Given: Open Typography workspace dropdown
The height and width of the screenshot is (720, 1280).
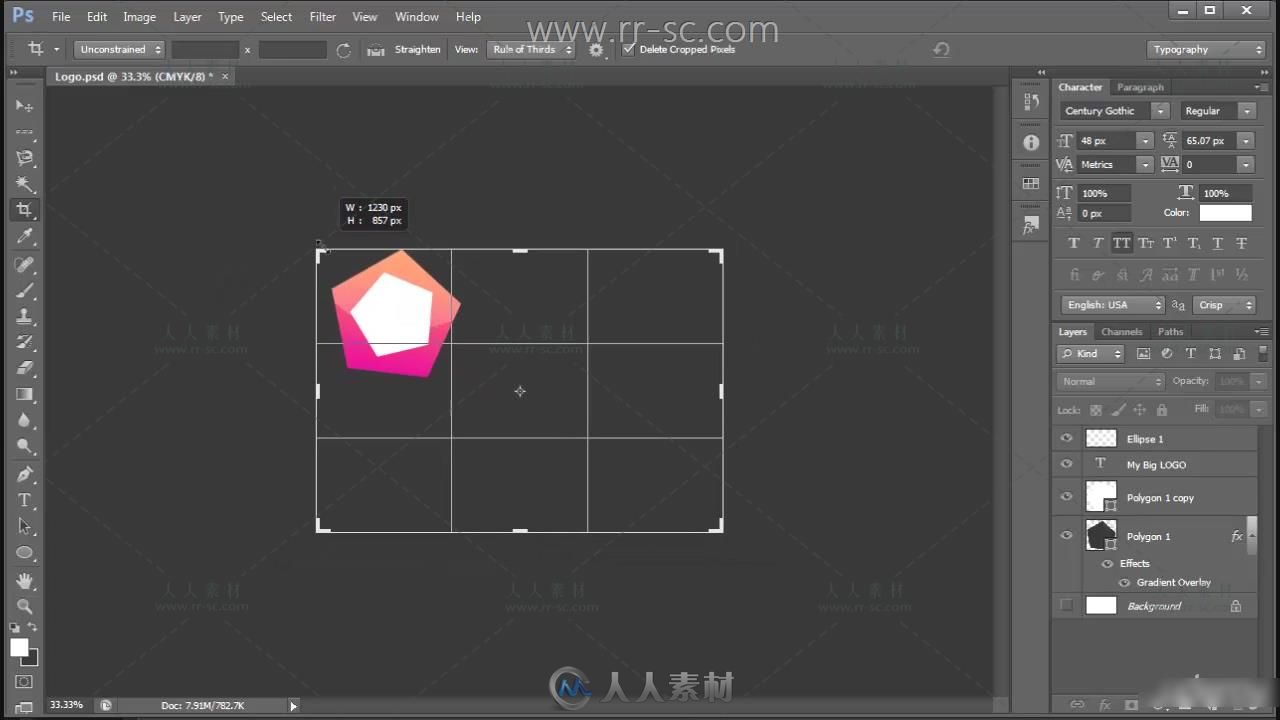Looking at the screenshot, I should point(1206,49).
